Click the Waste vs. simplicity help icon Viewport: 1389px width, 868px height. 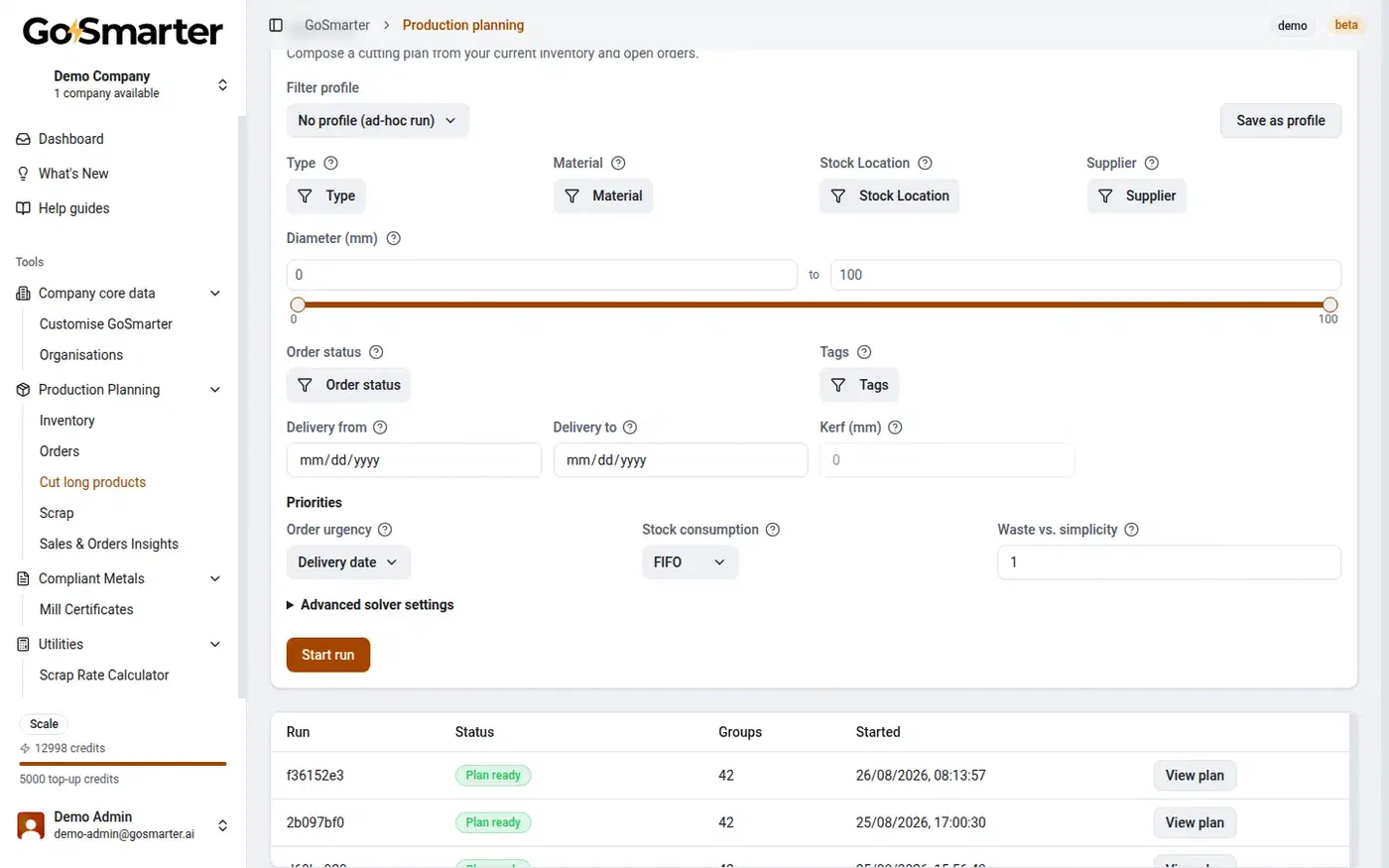1132,530
